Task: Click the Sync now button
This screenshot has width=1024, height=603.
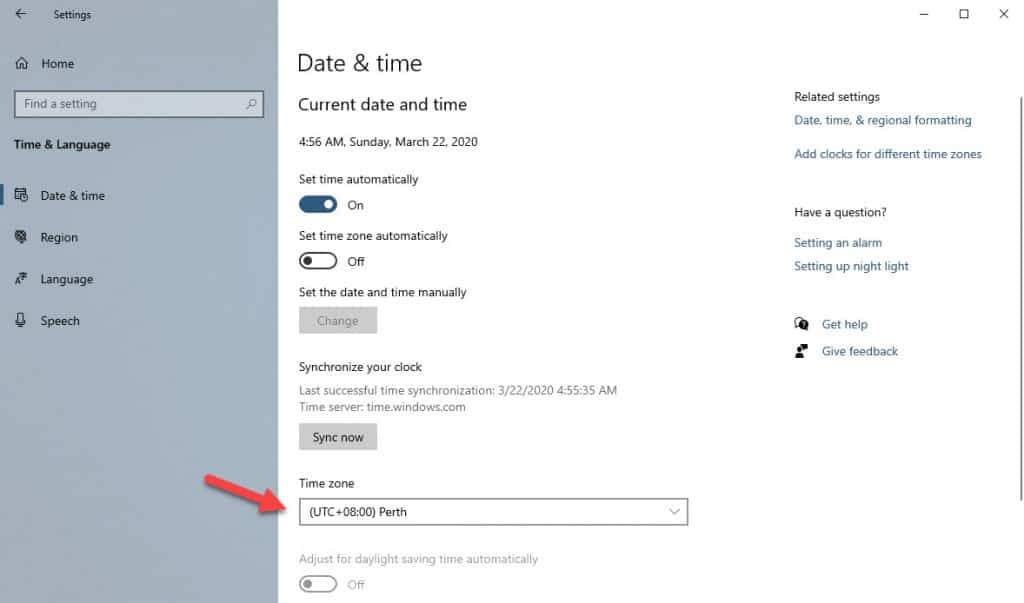Action: (x=337, y=436)
